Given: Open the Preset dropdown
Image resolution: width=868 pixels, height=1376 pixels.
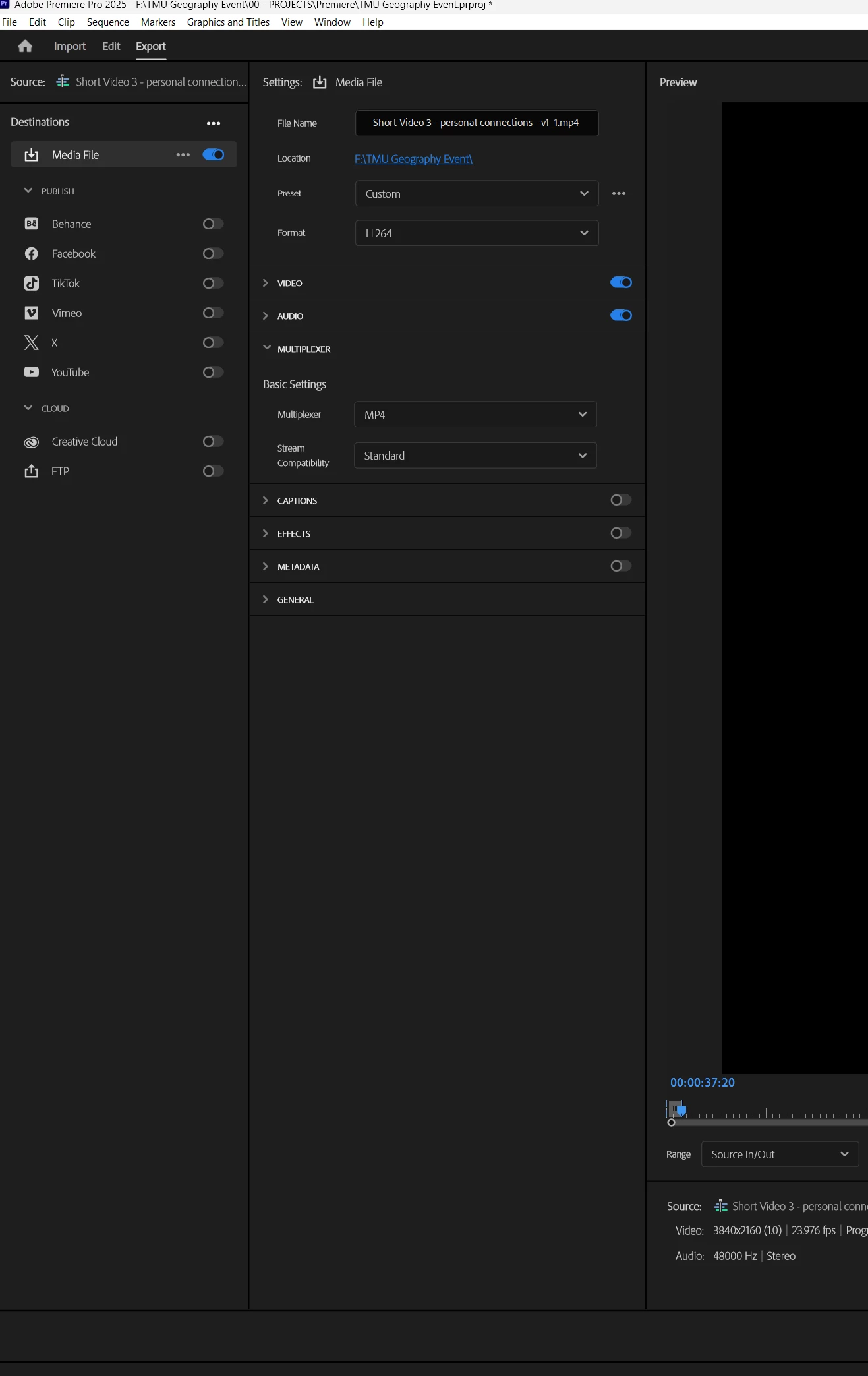Looking at the screenshot, I should click(x=477, y=193).
